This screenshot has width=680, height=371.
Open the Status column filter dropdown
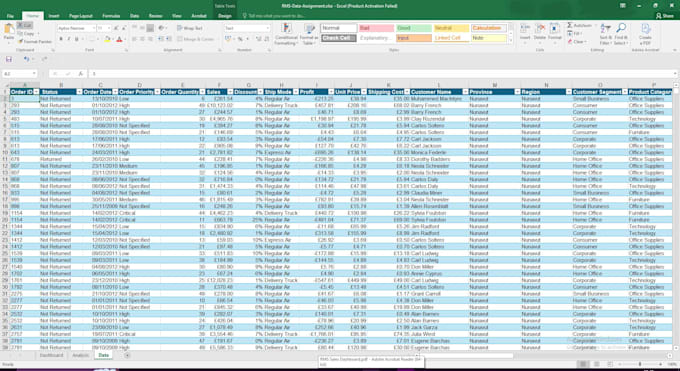[79, 92]
